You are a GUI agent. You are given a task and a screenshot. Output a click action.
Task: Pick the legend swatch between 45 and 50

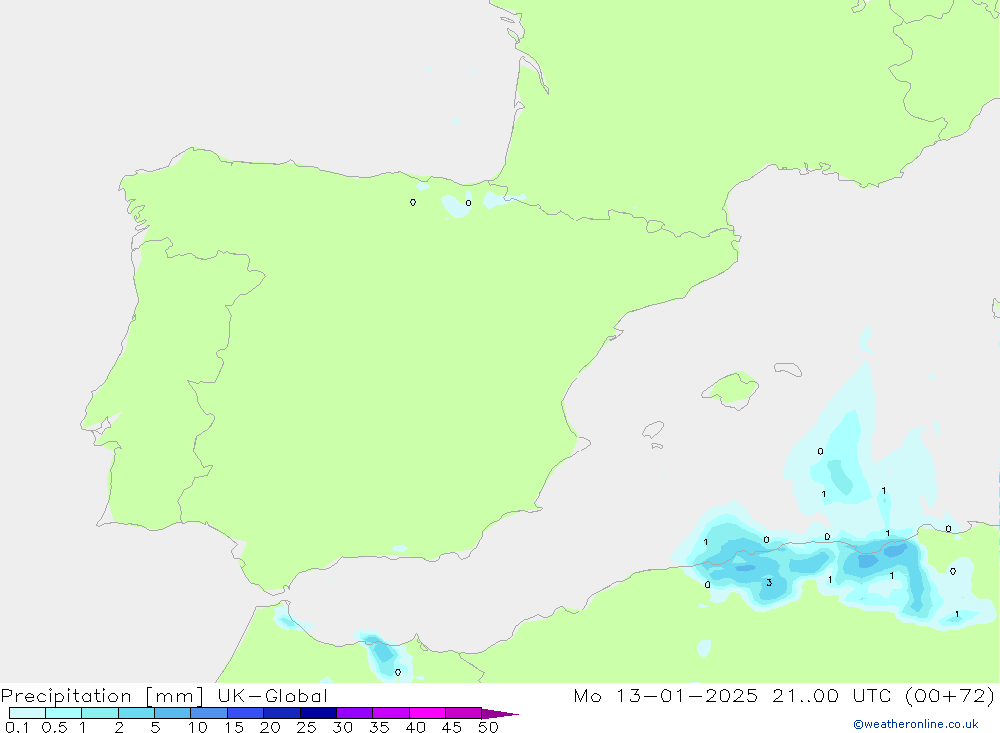(464, 713)
